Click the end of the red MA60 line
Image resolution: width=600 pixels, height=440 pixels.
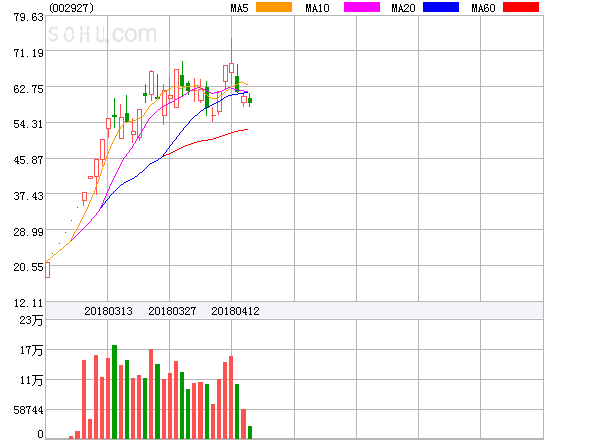coord(248,129)
